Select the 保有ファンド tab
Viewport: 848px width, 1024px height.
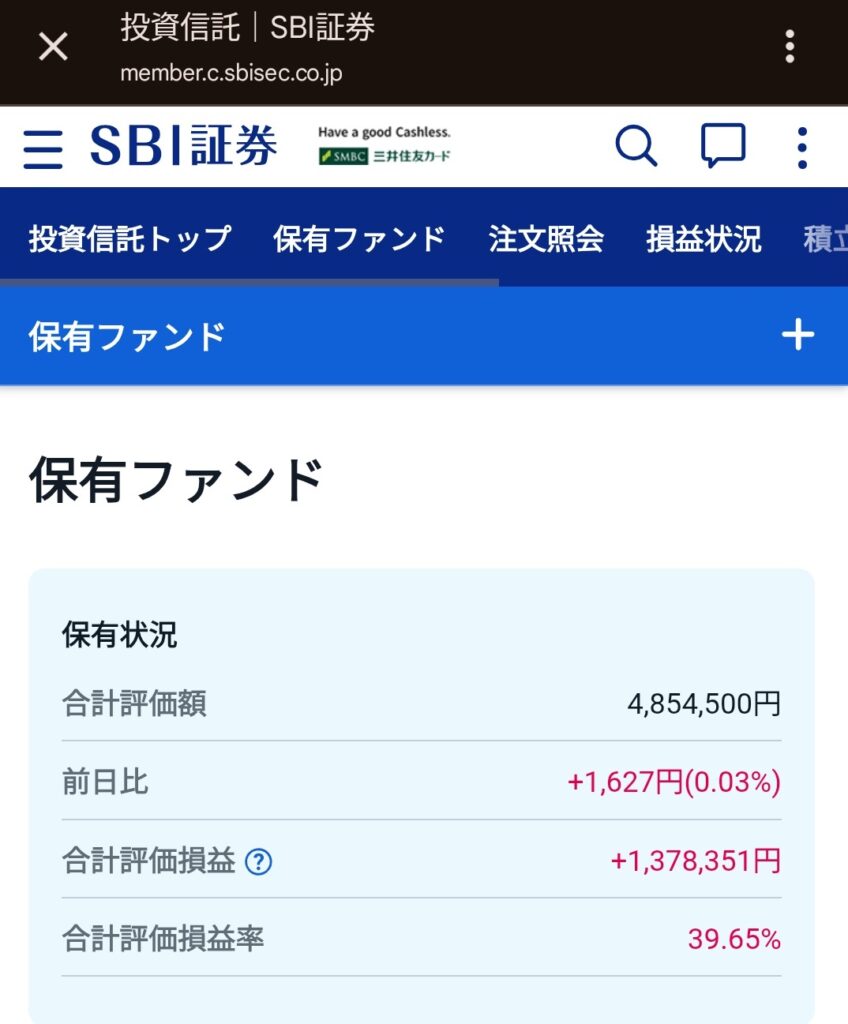pos(359,239)
